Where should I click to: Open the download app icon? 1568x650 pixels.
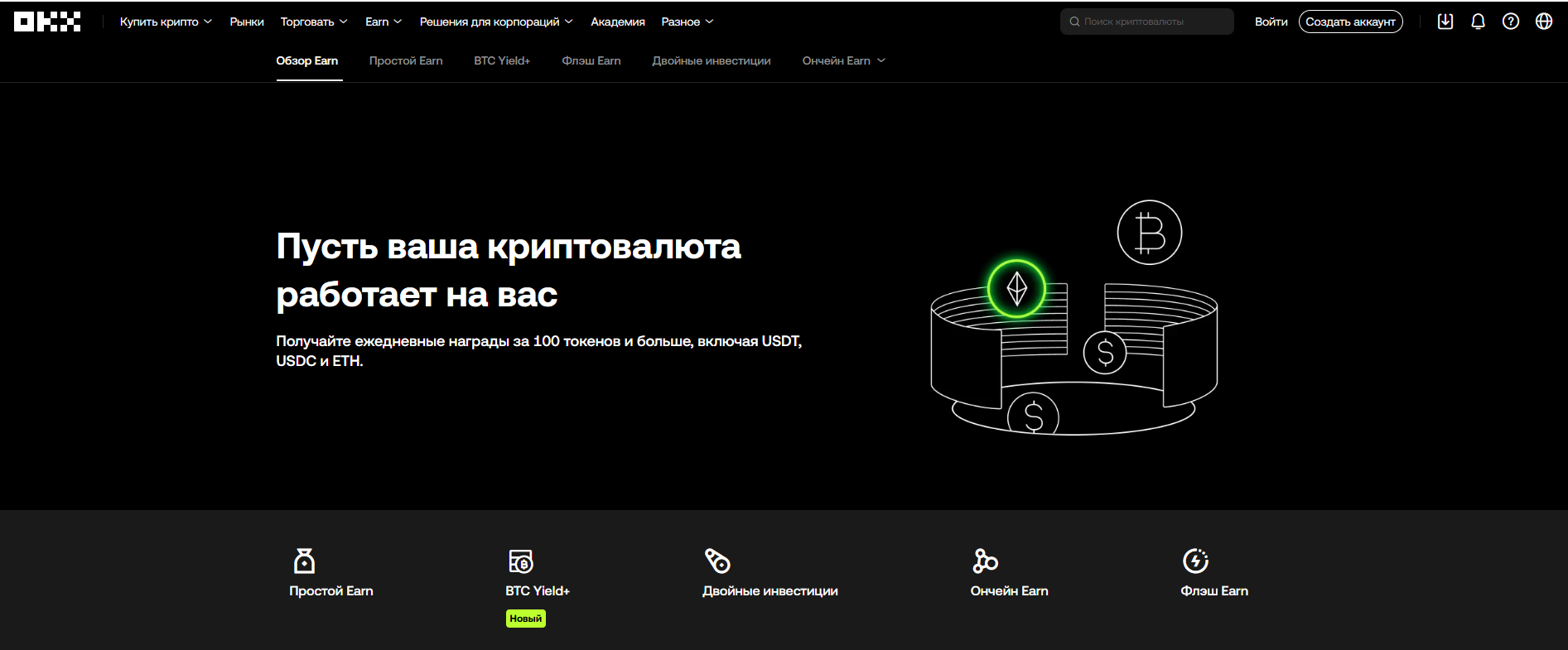[1445, 22]
